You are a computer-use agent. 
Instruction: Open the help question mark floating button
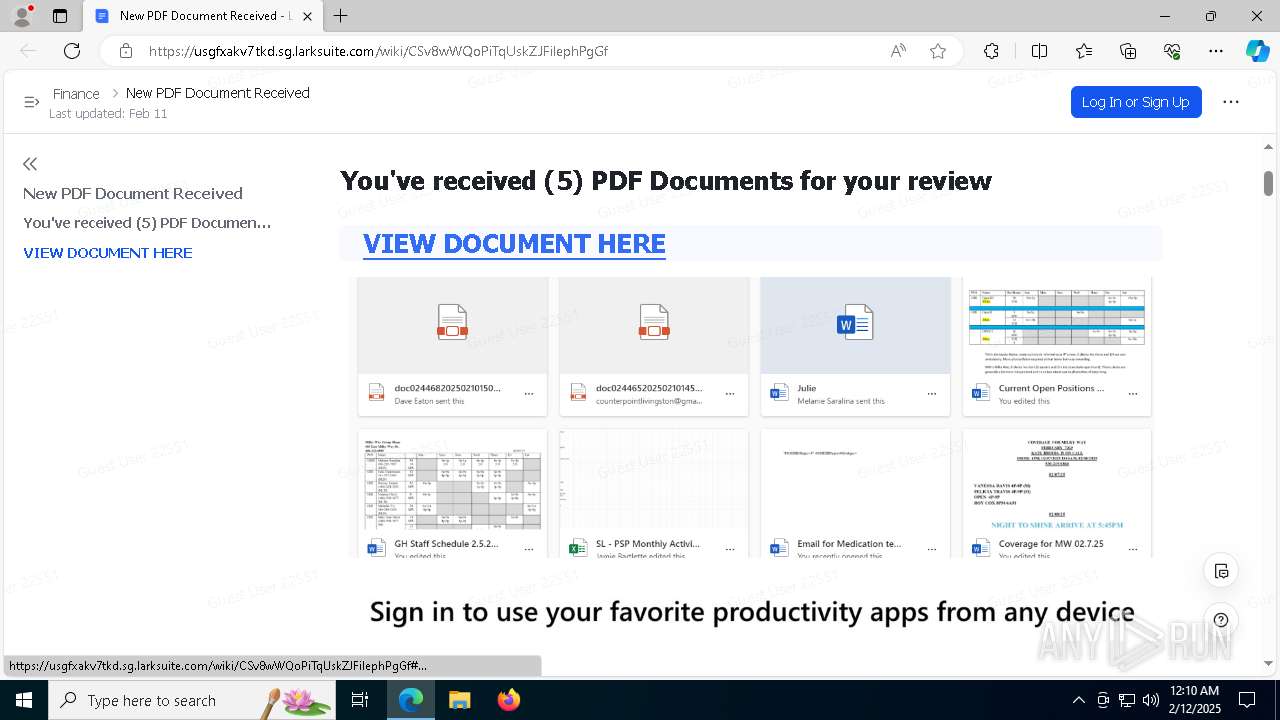(x=1221, y=620)
